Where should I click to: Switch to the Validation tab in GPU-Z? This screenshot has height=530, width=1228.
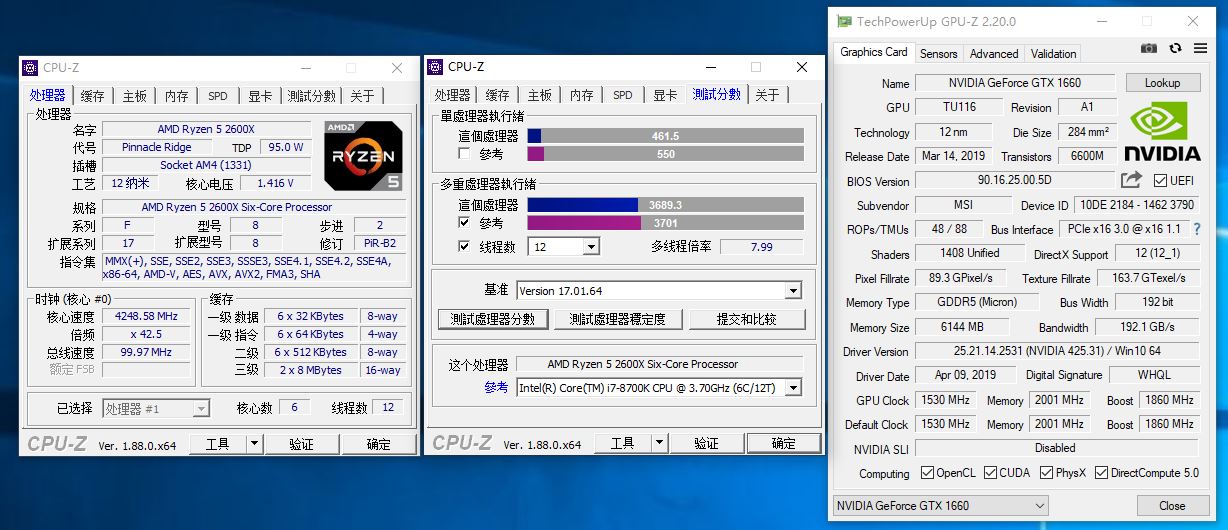click(1054, 54)
